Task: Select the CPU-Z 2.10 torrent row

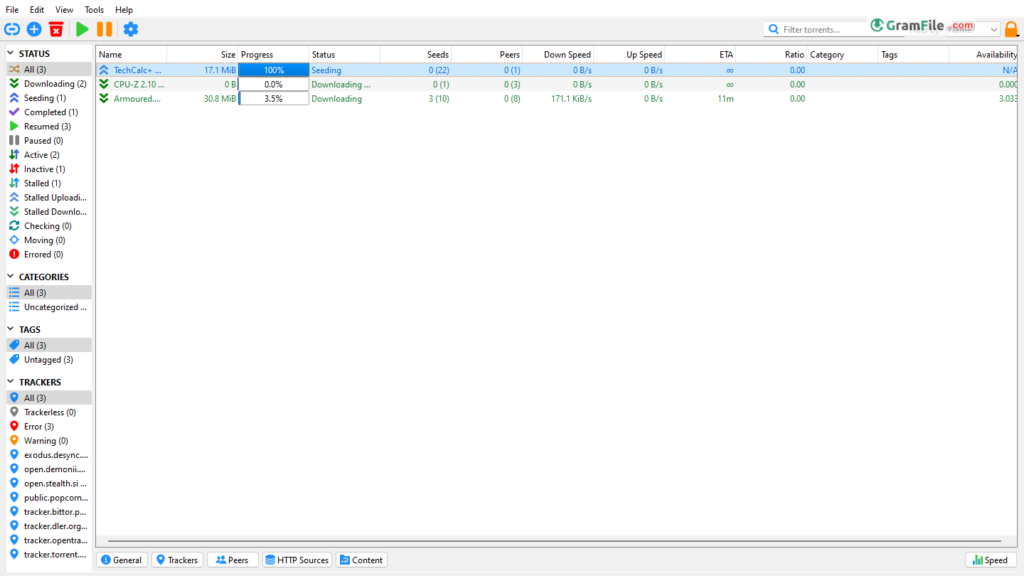Action: pyautogui.click(x=556, y=84)
